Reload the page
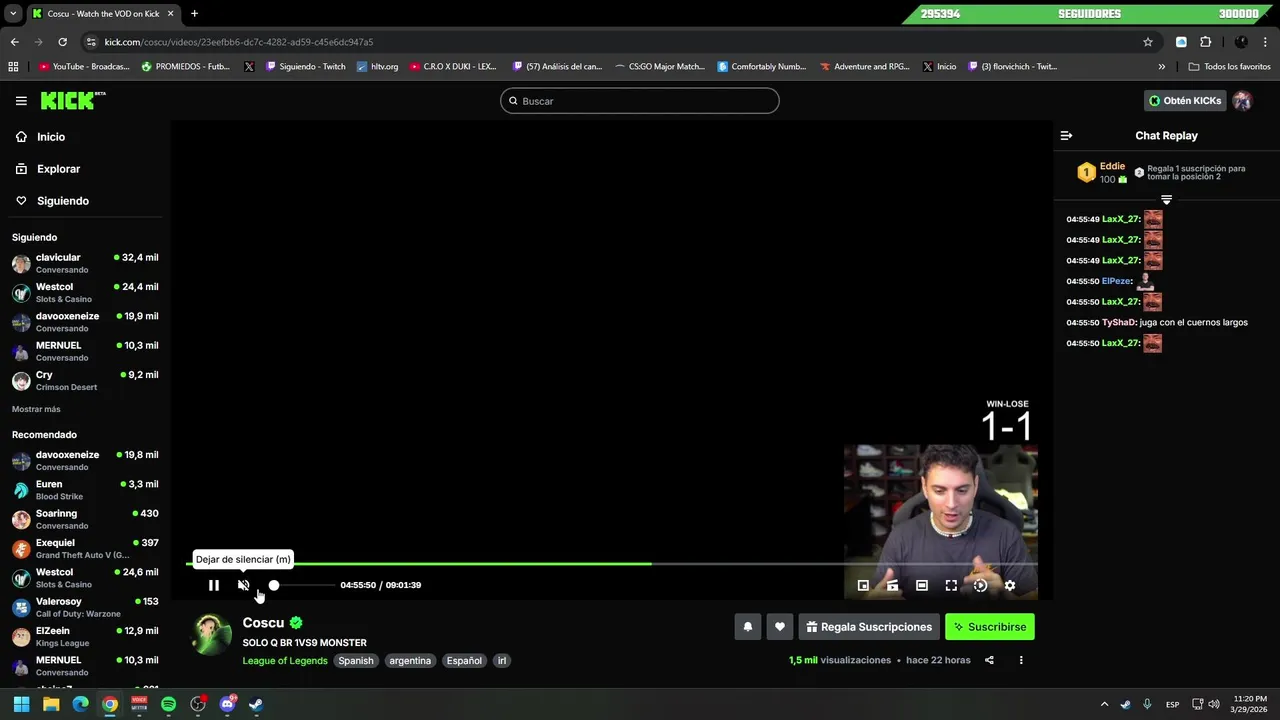This screenshot has height=720, width=1280. pyautogui.click(x=62, y=42)
